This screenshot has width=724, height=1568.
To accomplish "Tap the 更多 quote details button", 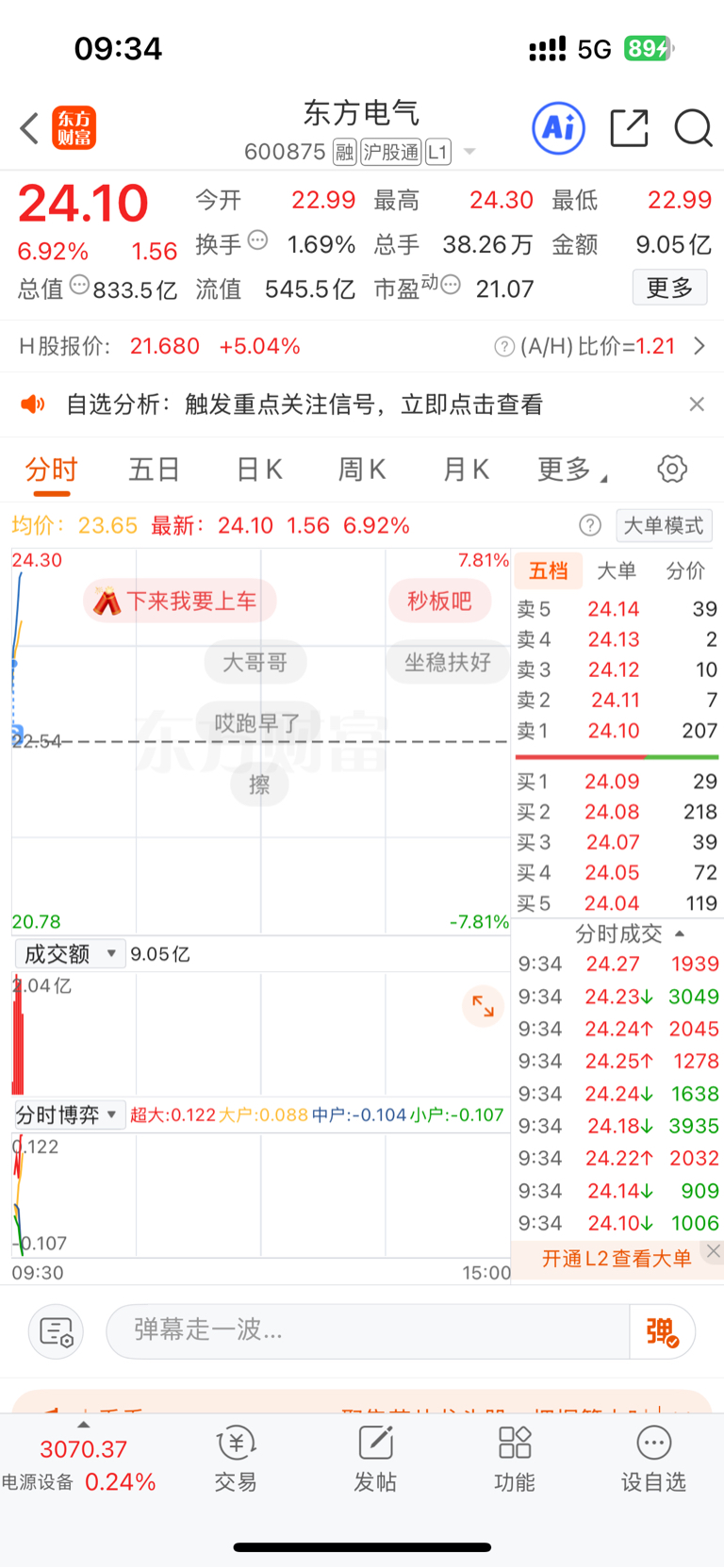I will tap(669, 288).
